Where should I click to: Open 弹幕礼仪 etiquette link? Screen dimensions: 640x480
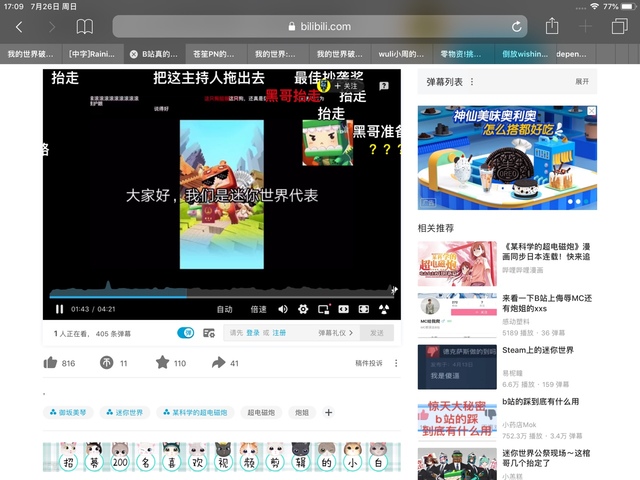pyautogui.click(x=336, y=333)
